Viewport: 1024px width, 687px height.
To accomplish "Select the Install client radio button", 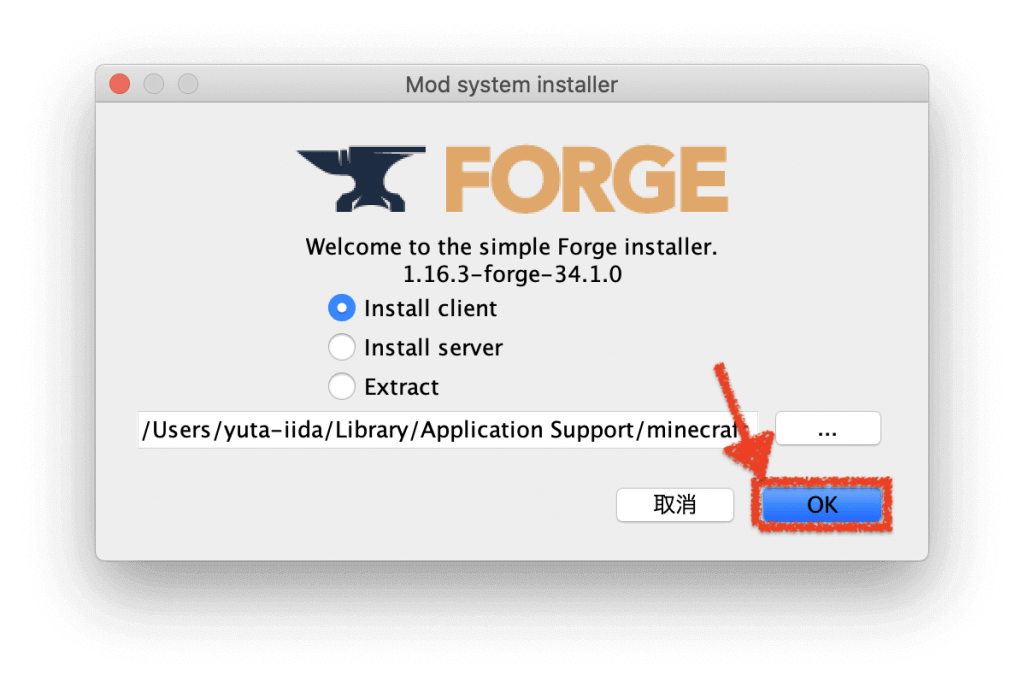I will 342,308.
